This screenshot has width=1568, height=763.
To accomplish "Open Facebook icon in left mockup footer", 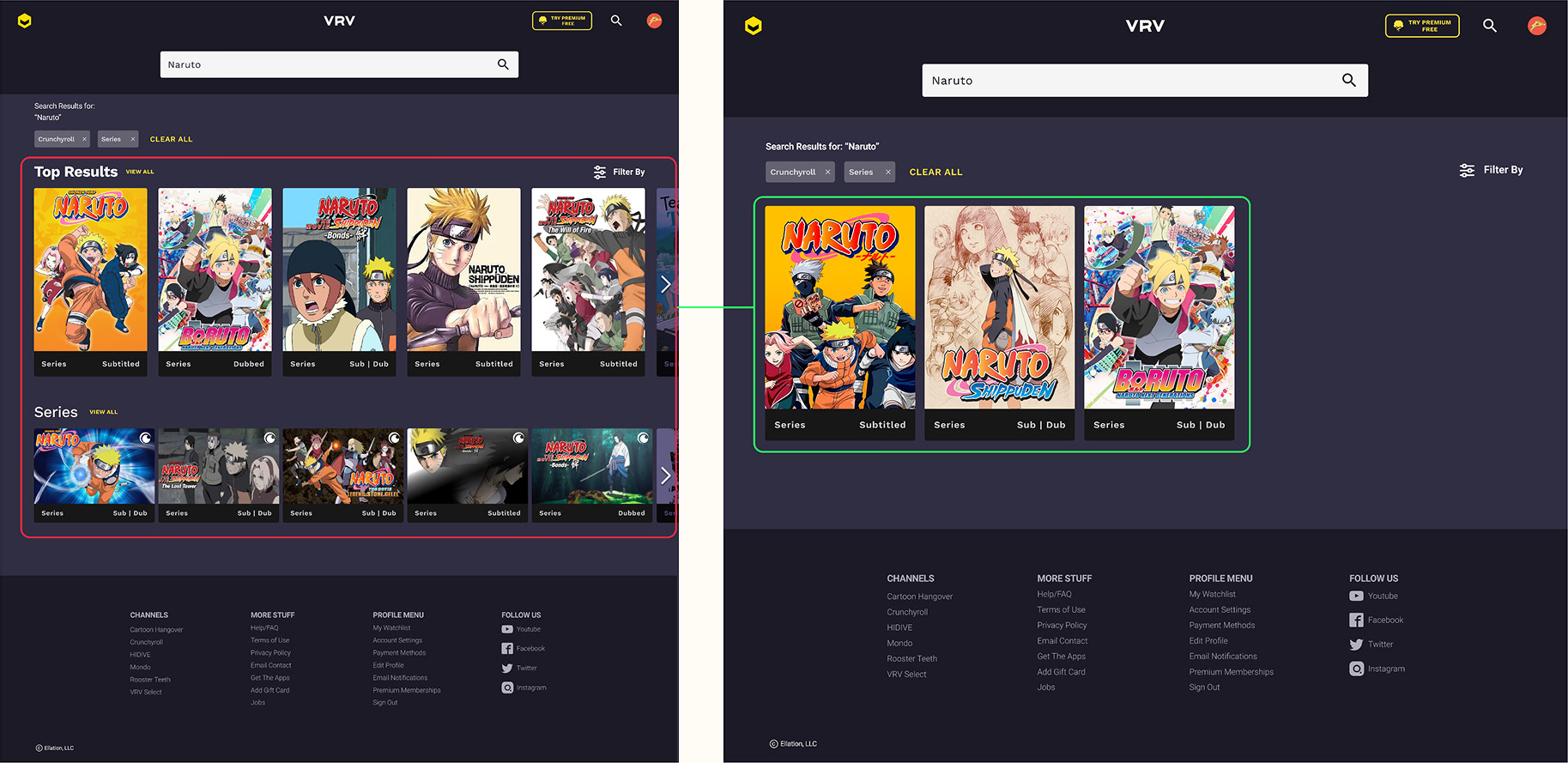I will click(x=507, y=649).
